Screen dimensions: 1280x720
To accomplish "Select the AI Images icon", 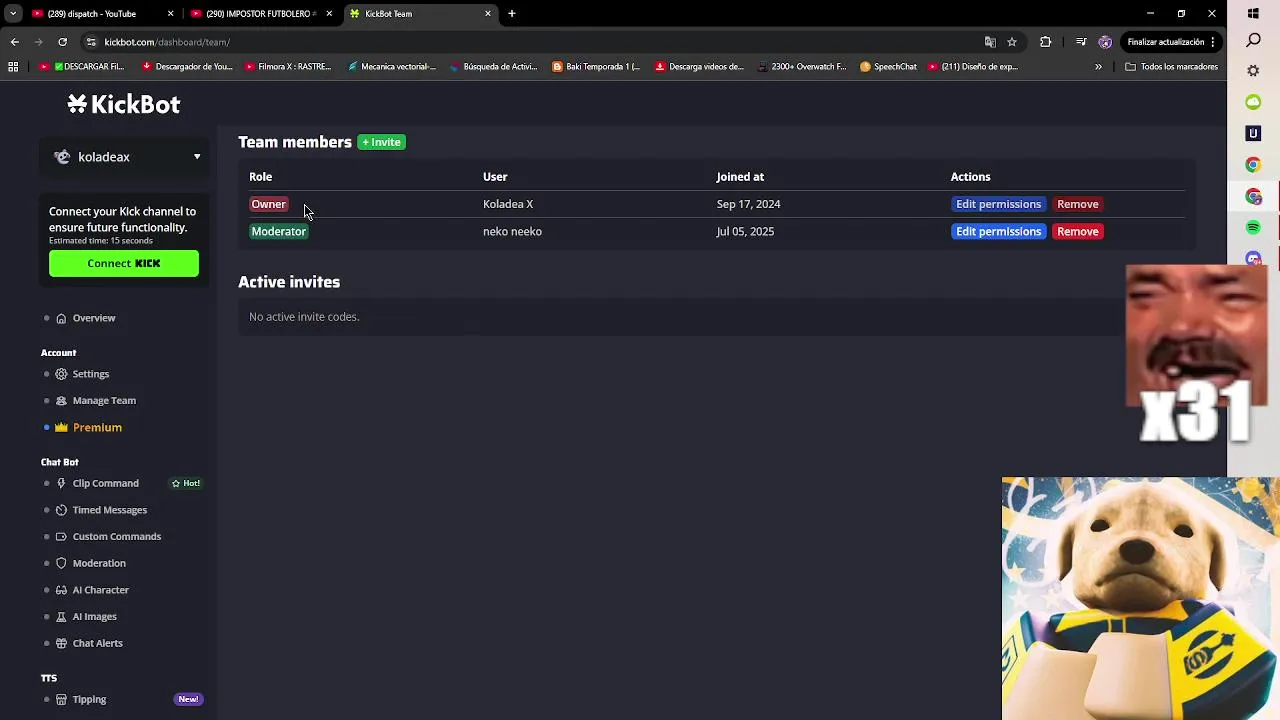I will (x=61, y=617).
